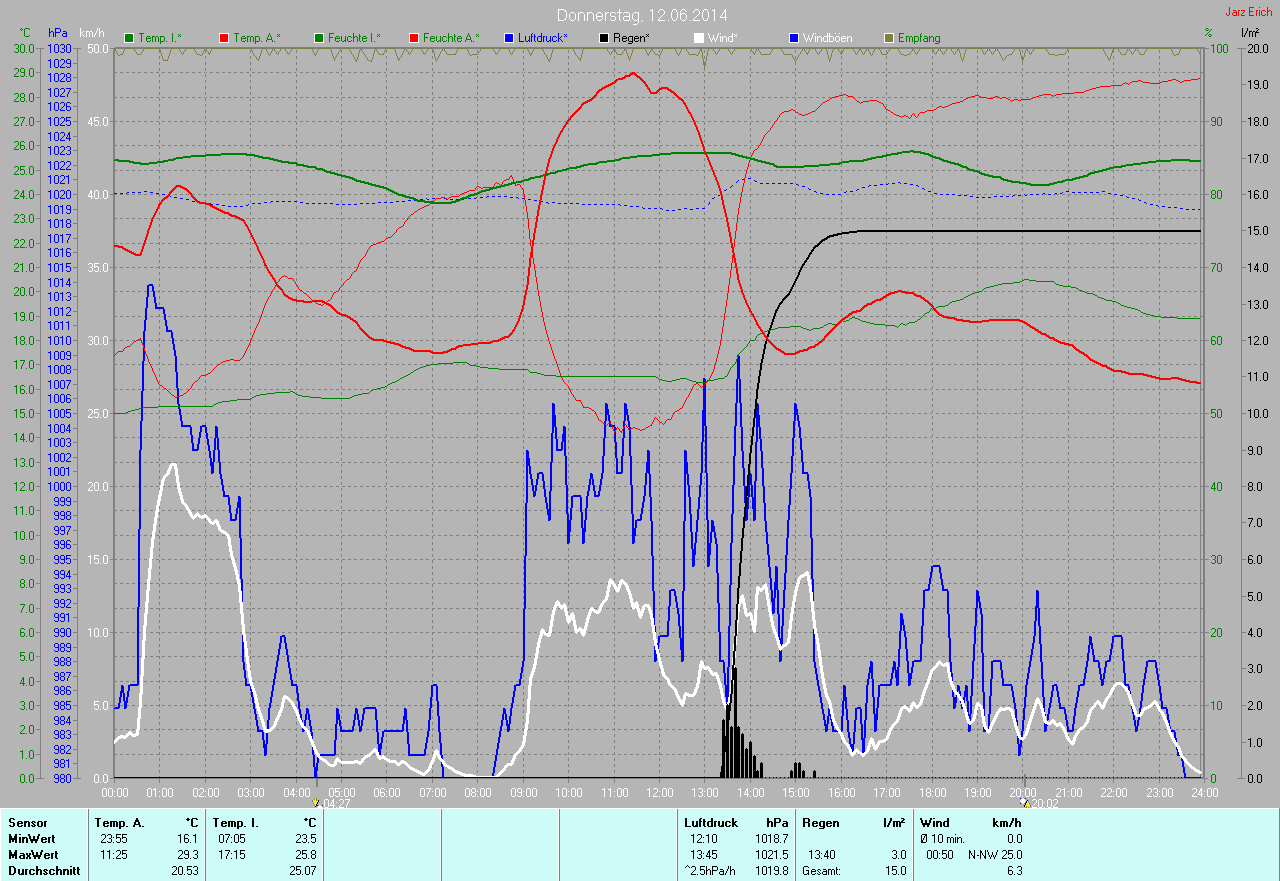Click the maximum pressure value "1021.5"
Viewport: 1280px width, 881px height.
tap(771, 855)
